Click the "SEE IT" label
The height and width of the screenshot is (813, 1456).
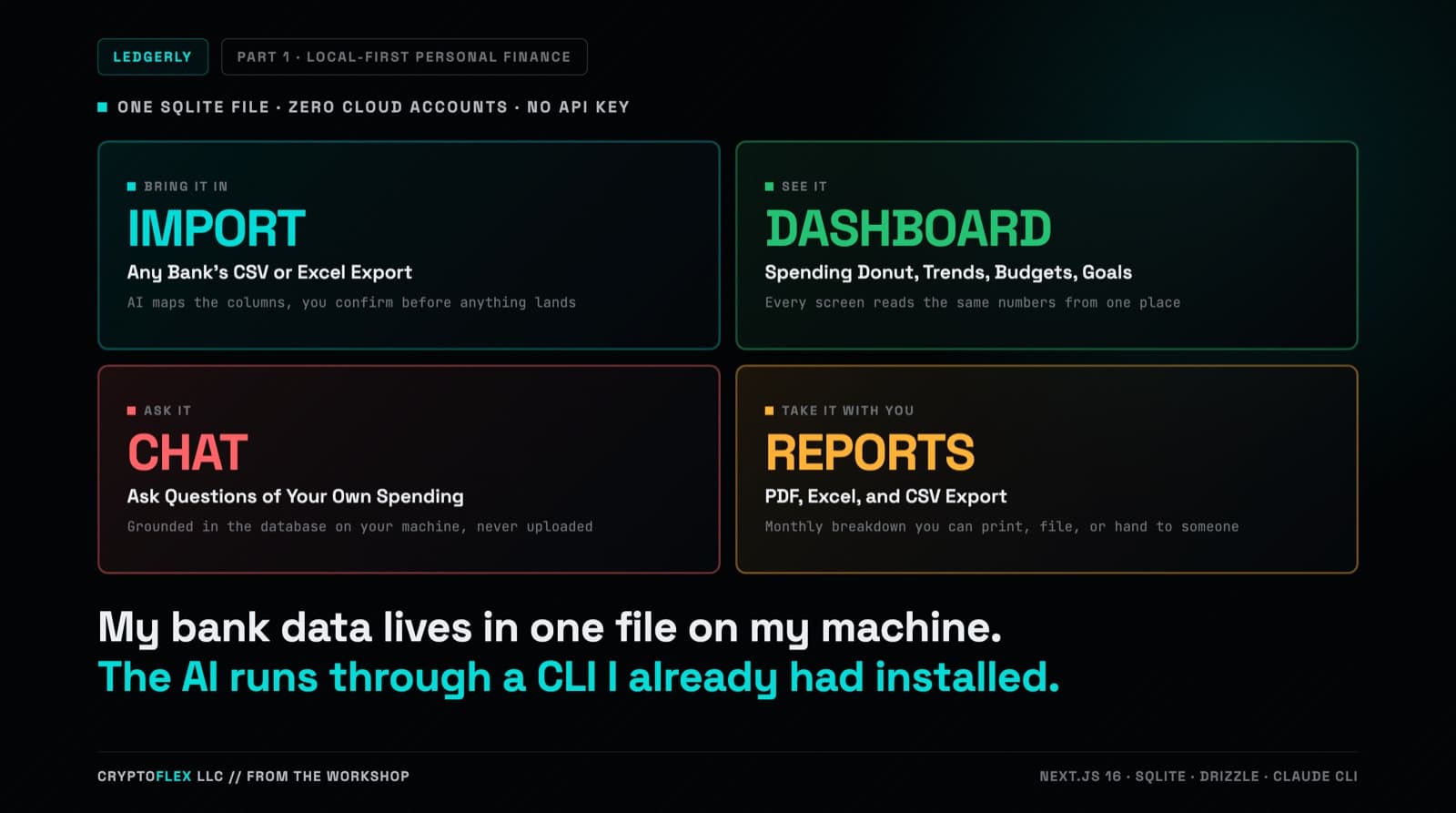coord(804,187)
